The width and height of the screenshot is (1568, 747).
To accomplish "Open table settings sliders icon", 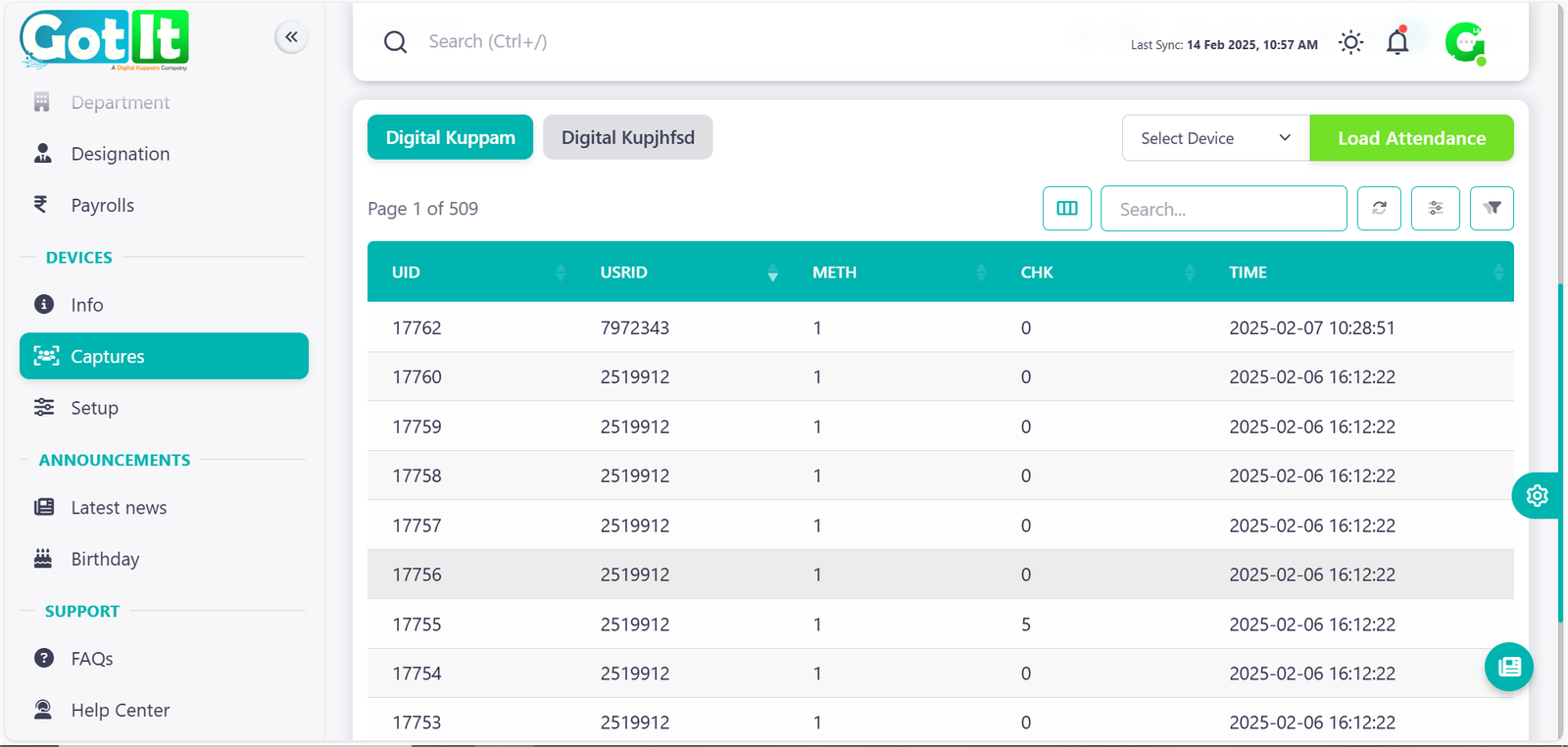I will point(1435,209).
